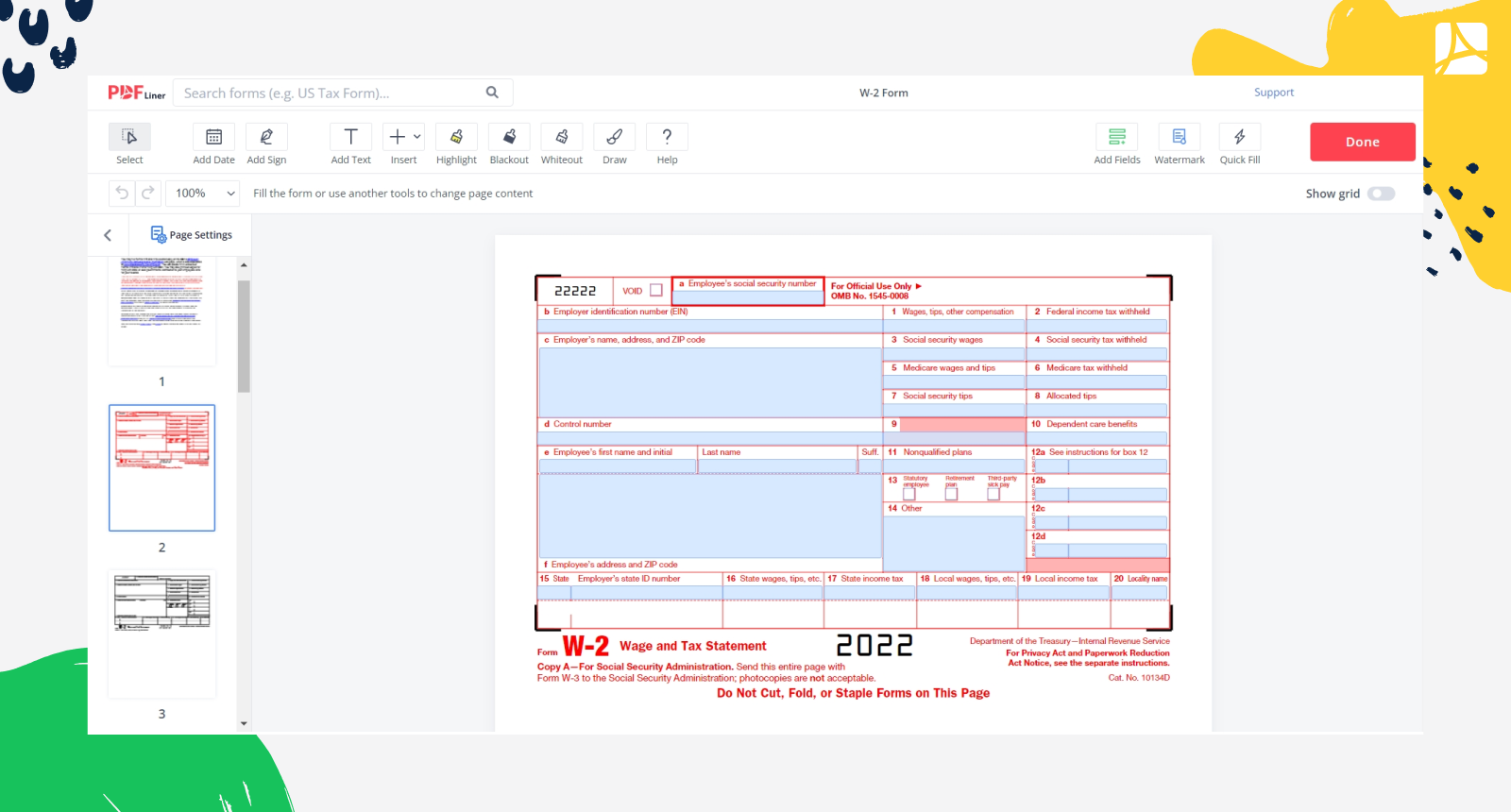Click the thumbnail scrollbar down arrow

pos(244,723)
